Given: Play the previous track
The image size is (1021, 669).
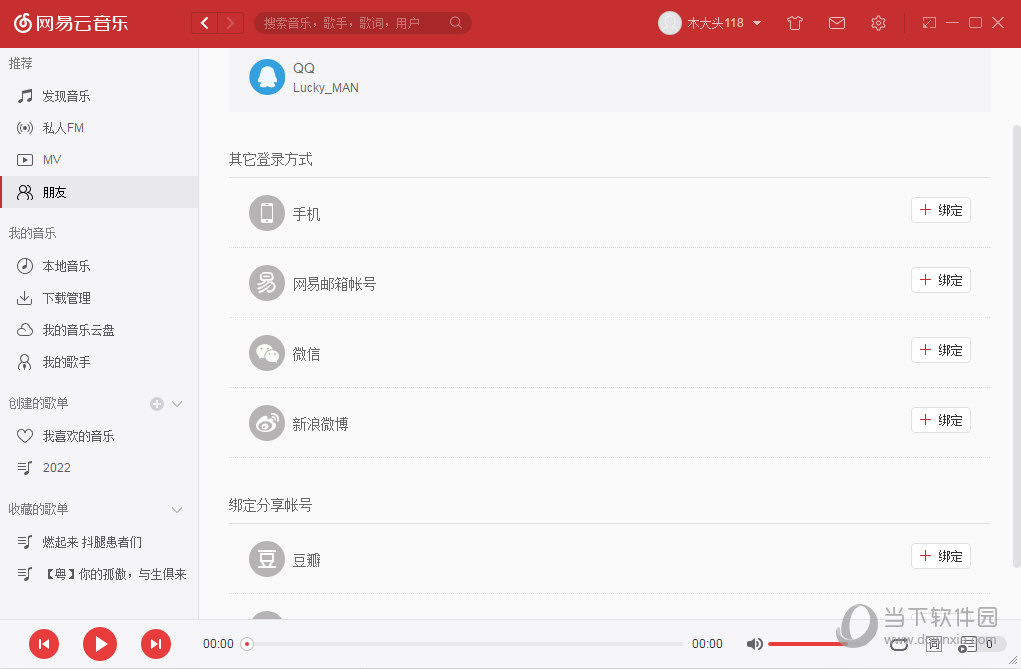Looking at the screenshot, I should coord(44,644).
